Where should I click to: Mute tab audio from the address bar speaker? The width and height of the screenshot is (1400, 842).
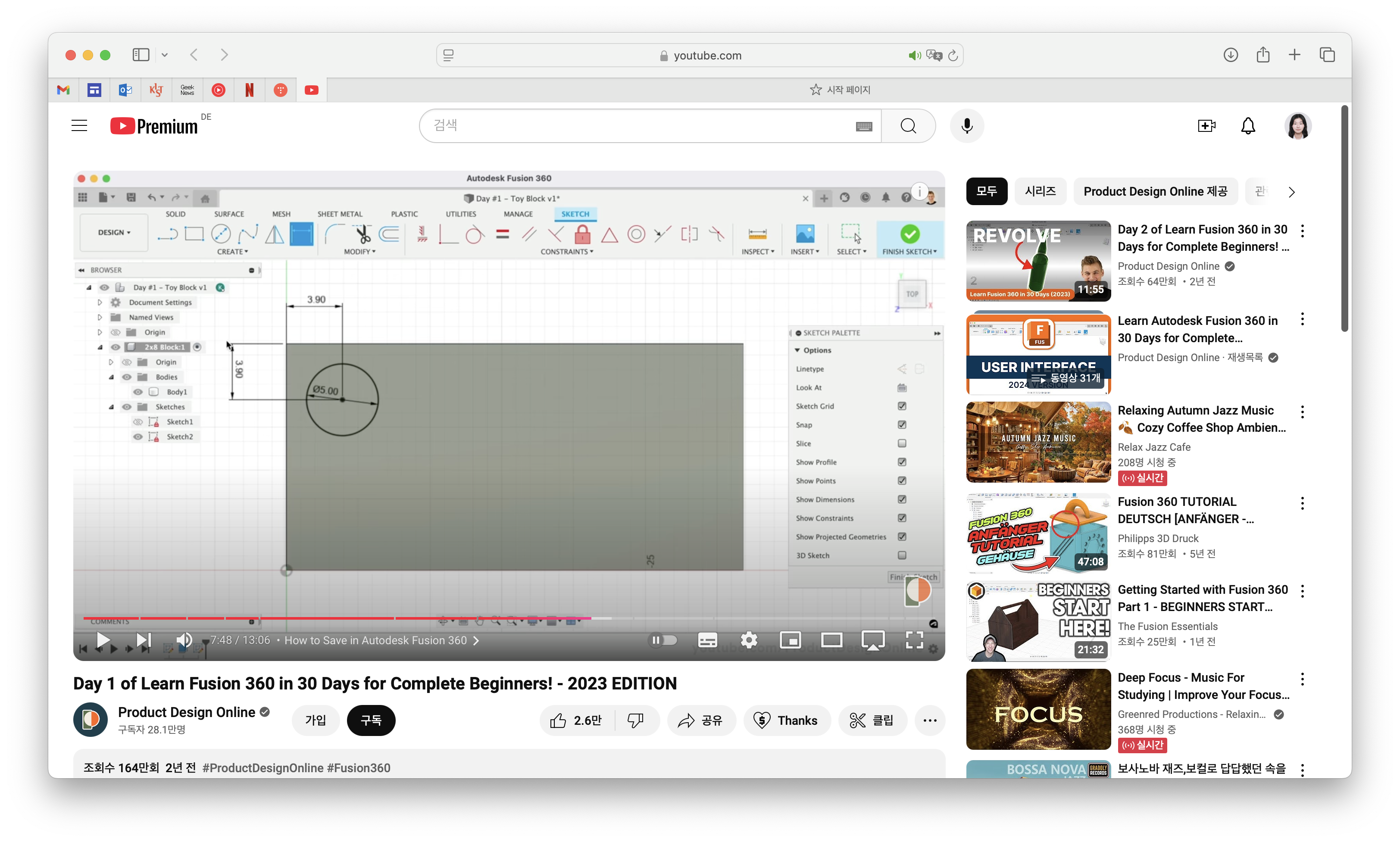tap(915, 55)
